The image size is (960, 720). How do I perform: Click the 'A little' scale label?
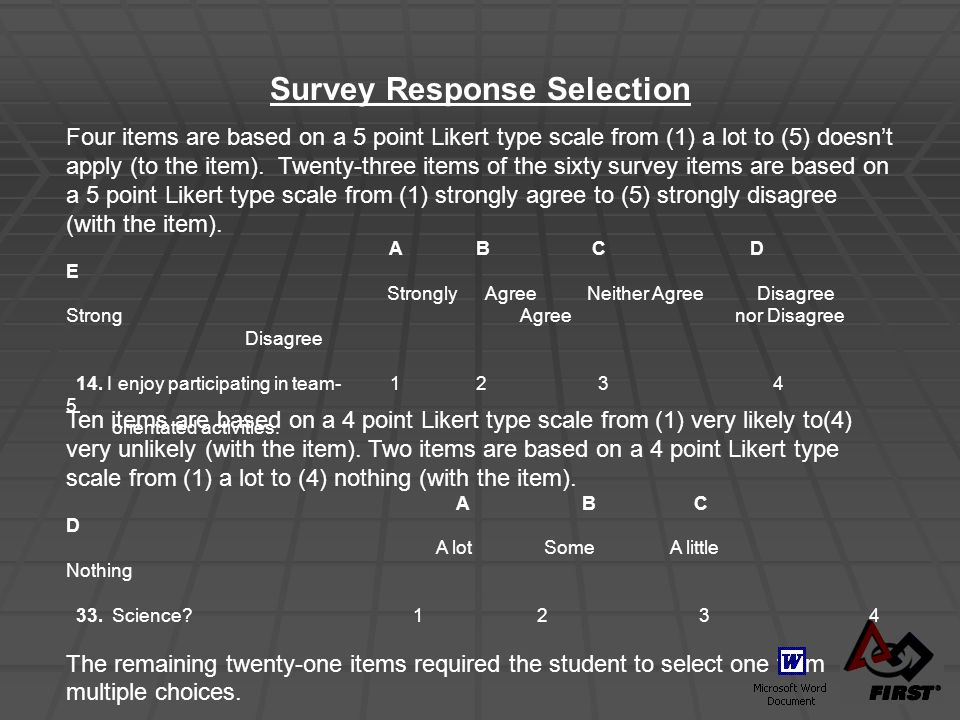coord(694,547)
